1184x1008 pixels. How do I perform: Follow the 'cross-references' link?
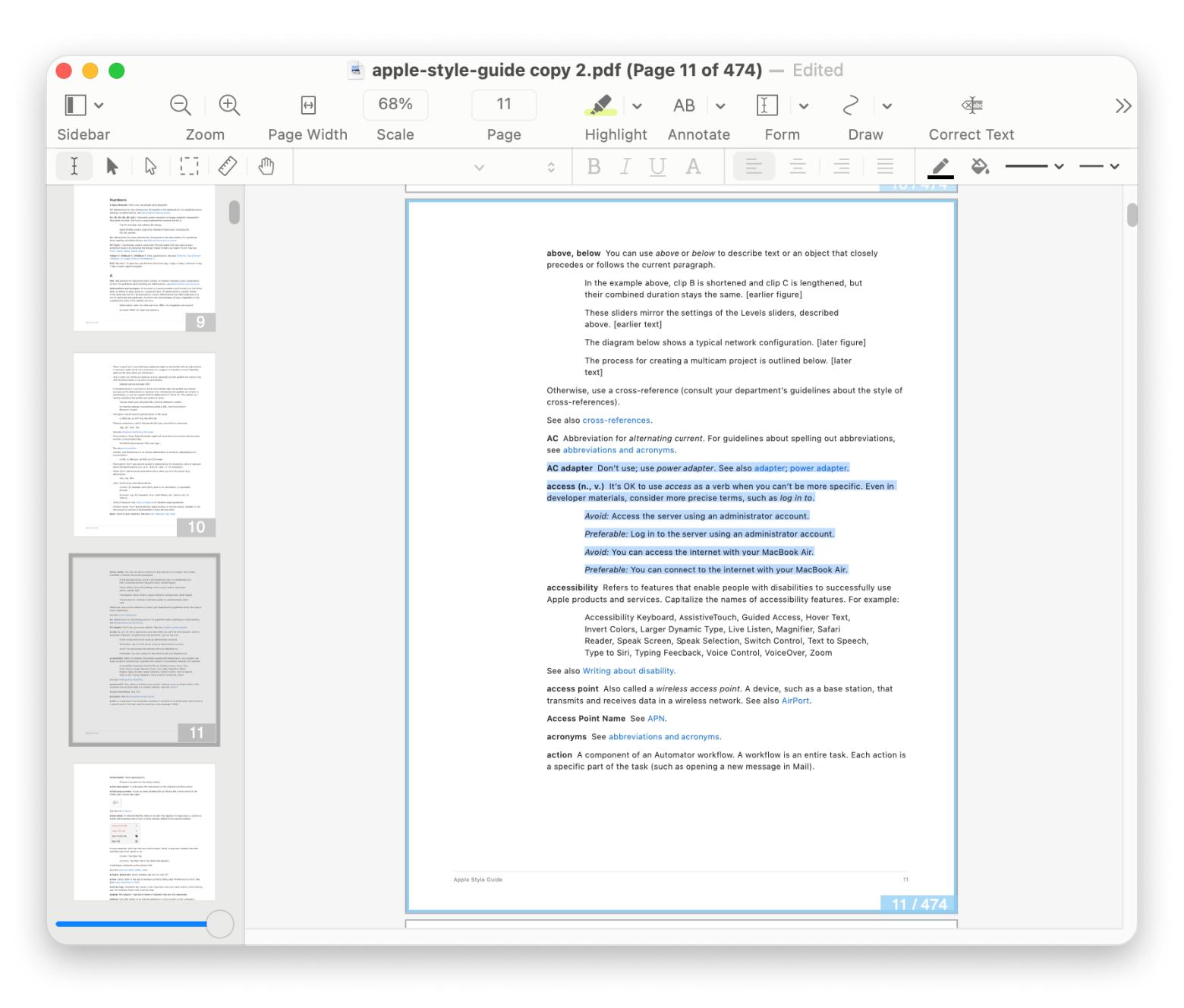[616, 421]
